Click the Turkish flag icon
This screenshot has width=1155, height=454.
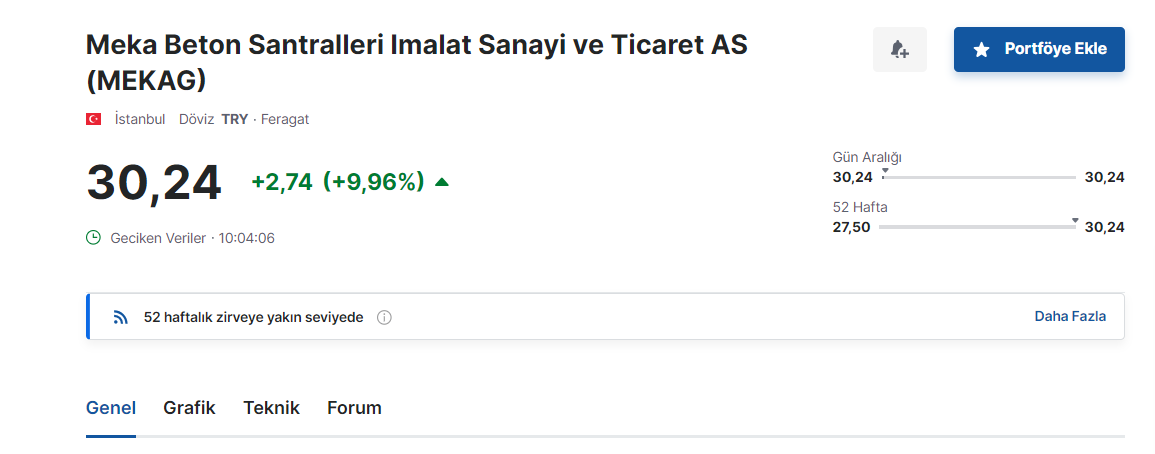click(x=94, y=119)
